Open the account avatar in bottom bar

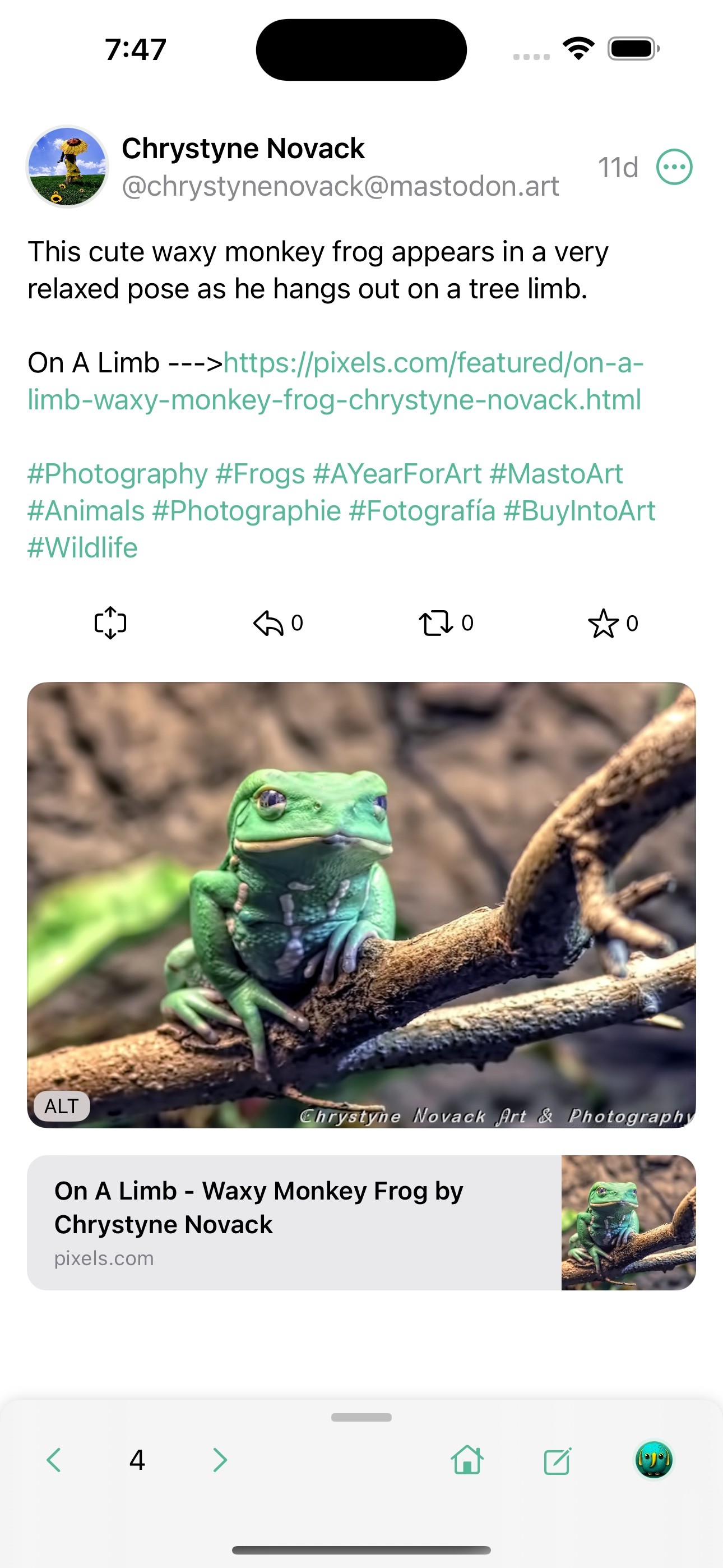tap(654, 1460)
